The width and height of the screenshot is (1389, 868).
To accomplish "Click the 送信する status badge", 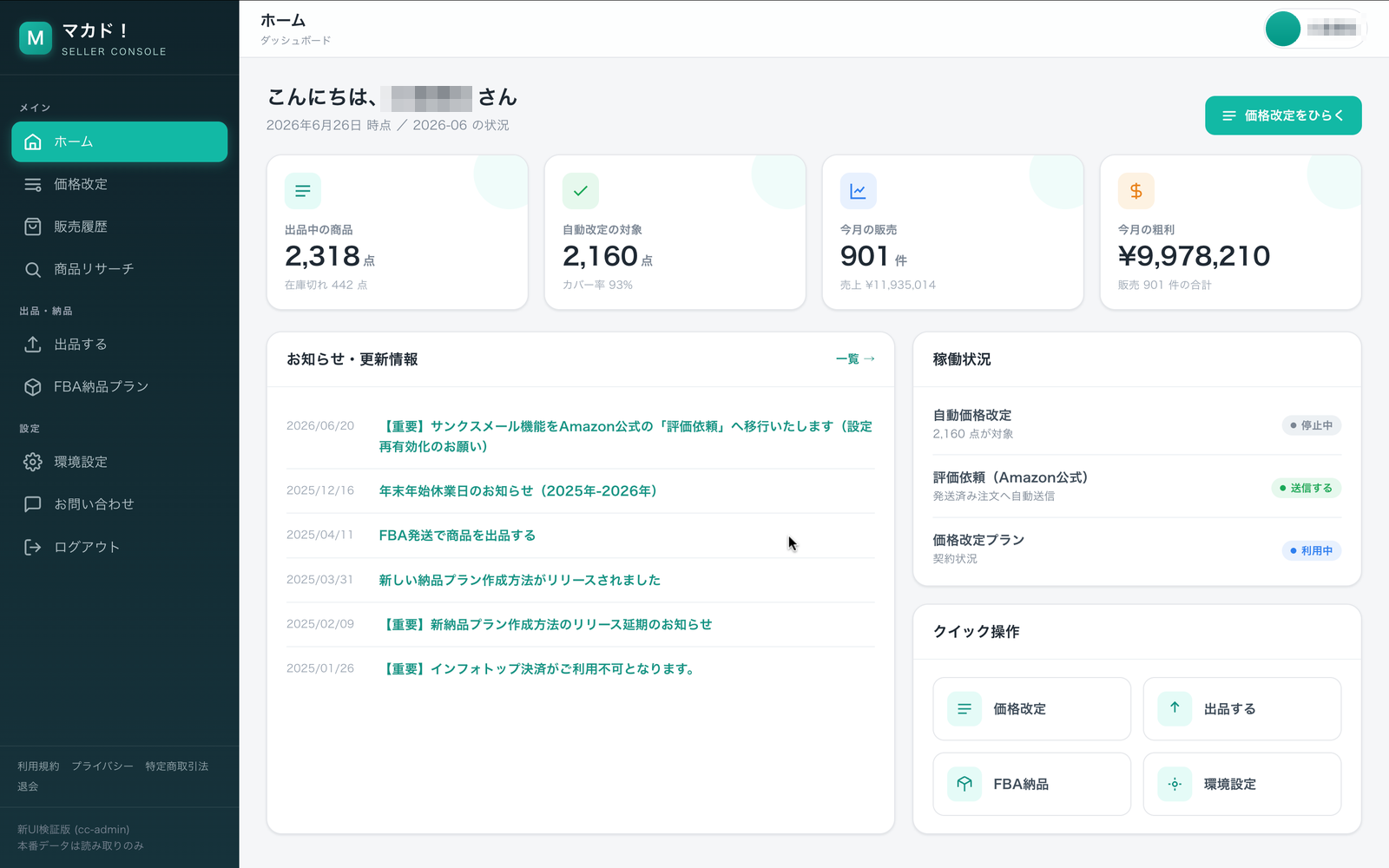I will 1307,488.
